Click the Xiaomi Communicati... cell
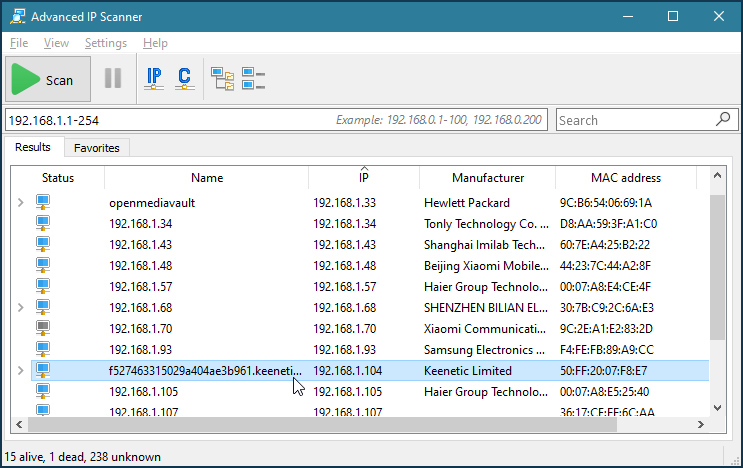Image resolution: width=743 pixels, height=468 pixels. [485, 328]
